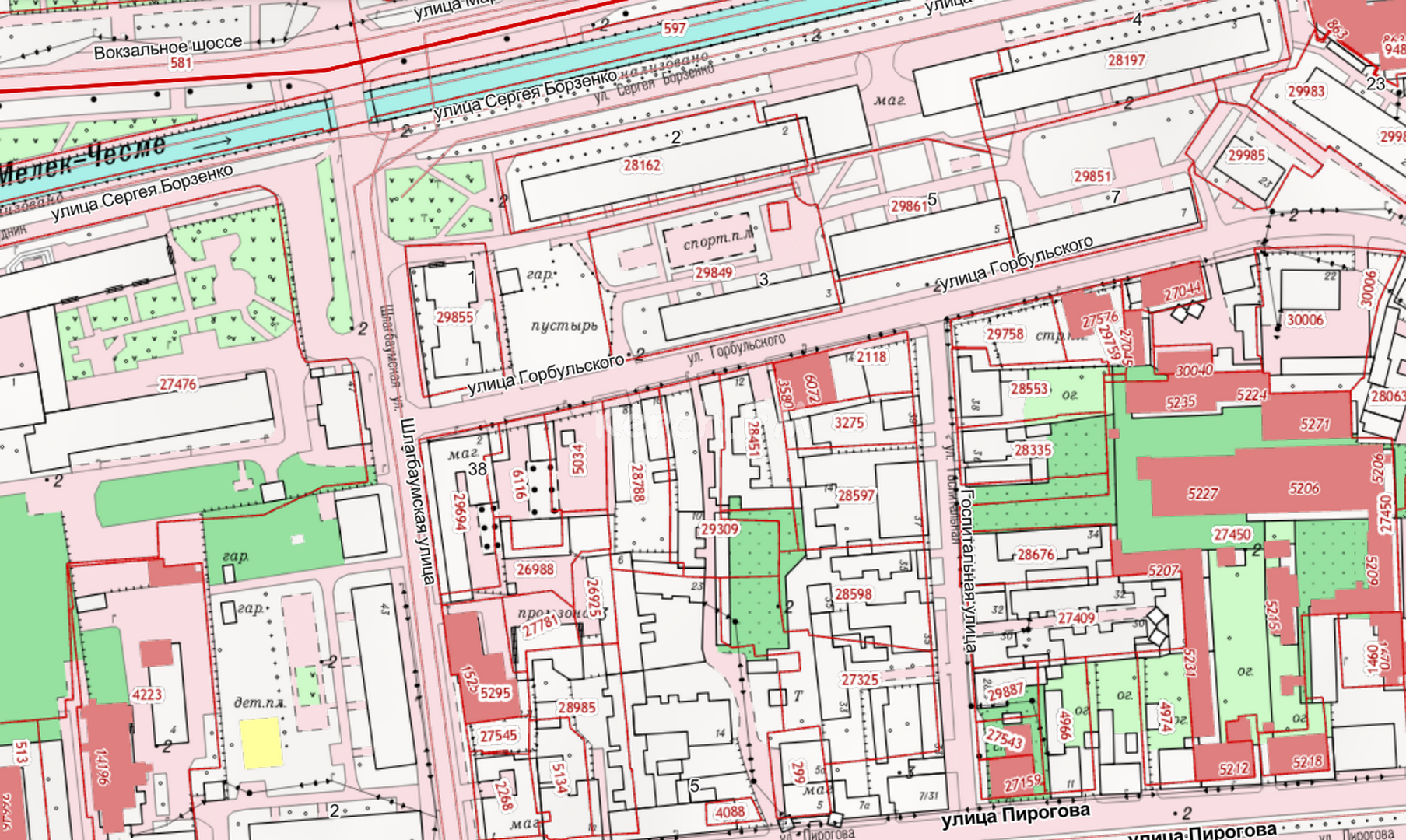Select red building parcel 5271
Viewport: 1406px width, 840px height.
click(1315, 425)
